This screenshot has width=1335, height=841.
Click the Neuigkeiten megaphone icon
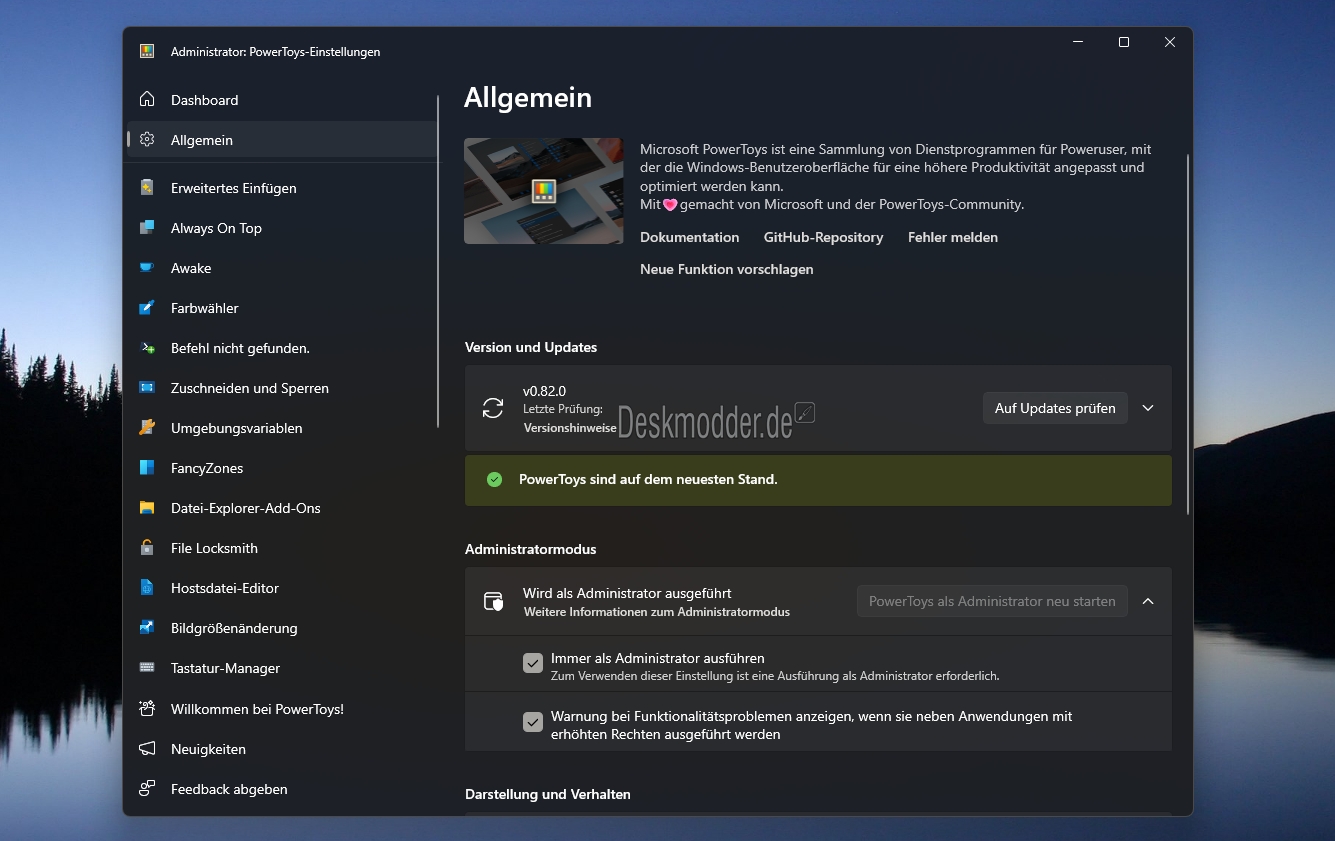click(x=147, y=749)
